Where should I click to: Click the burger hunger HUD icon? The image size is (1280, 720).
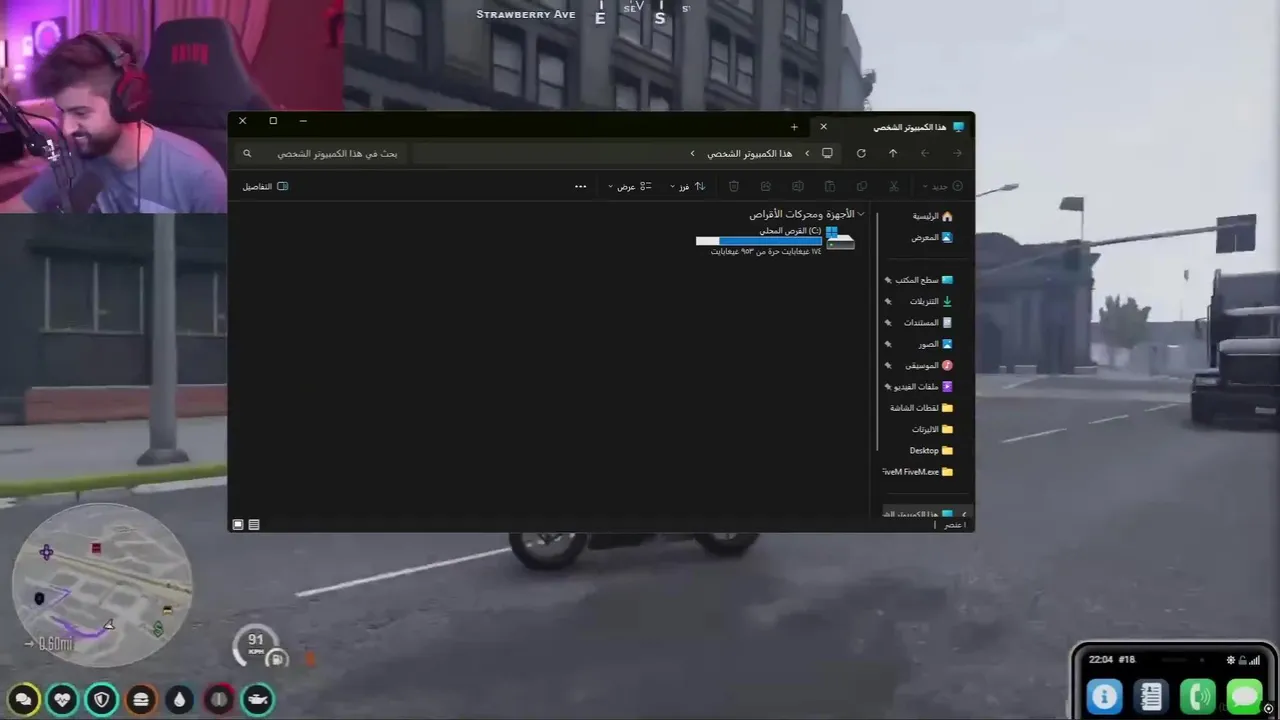pyautogui.click(x=141, y=699)
